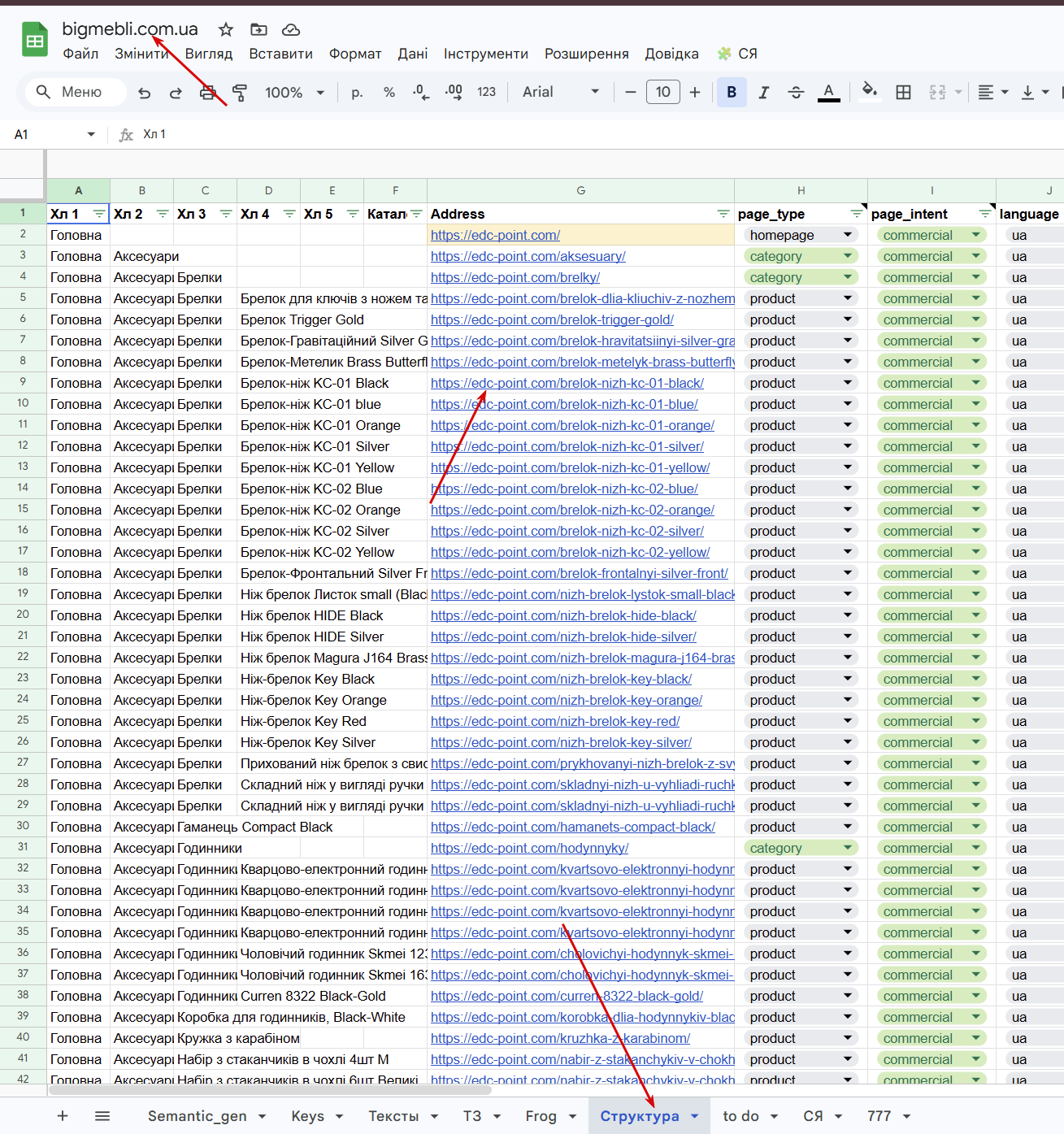Screen dimensions: 1064x1134
Task: Open category dropdown in row 3
Action: (x=801, y=256)
